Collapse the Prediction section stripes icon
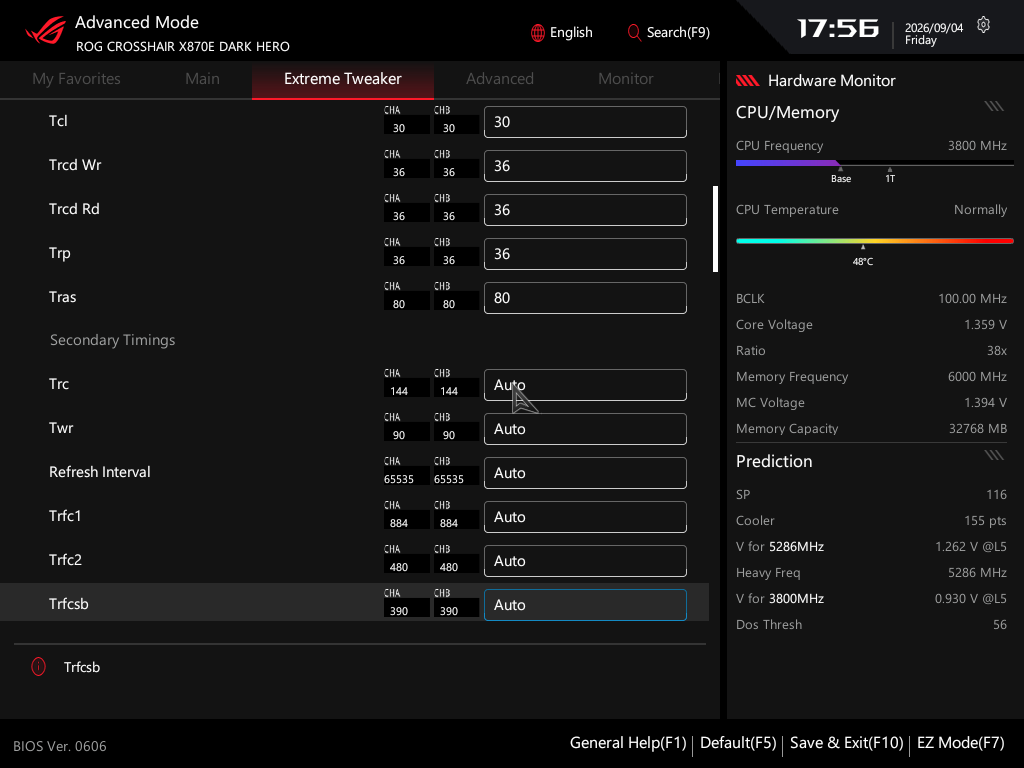Screen dimensions: 1024x768 994,455
